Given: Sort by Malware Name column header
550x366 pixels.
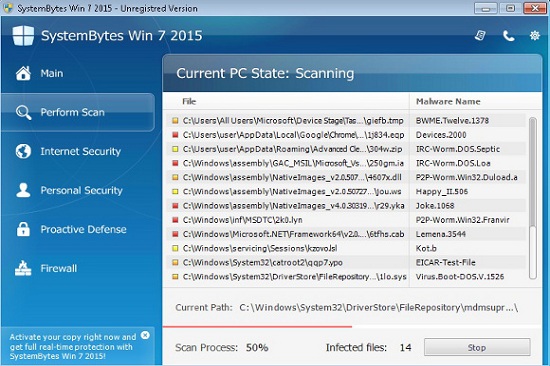Looking at the screenshot, I should pos(448,101).
